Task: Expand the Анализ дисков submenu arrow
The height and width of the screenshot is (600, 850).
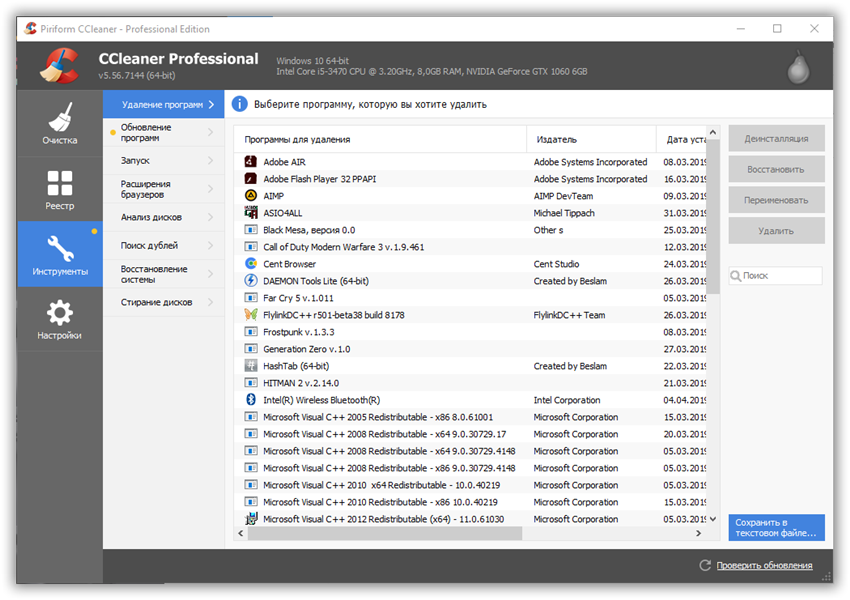Action: pos(210,217)
